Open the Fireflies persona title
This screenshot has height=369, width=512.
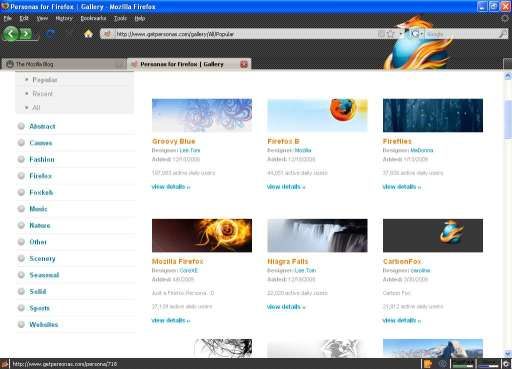tap(397, 141)
